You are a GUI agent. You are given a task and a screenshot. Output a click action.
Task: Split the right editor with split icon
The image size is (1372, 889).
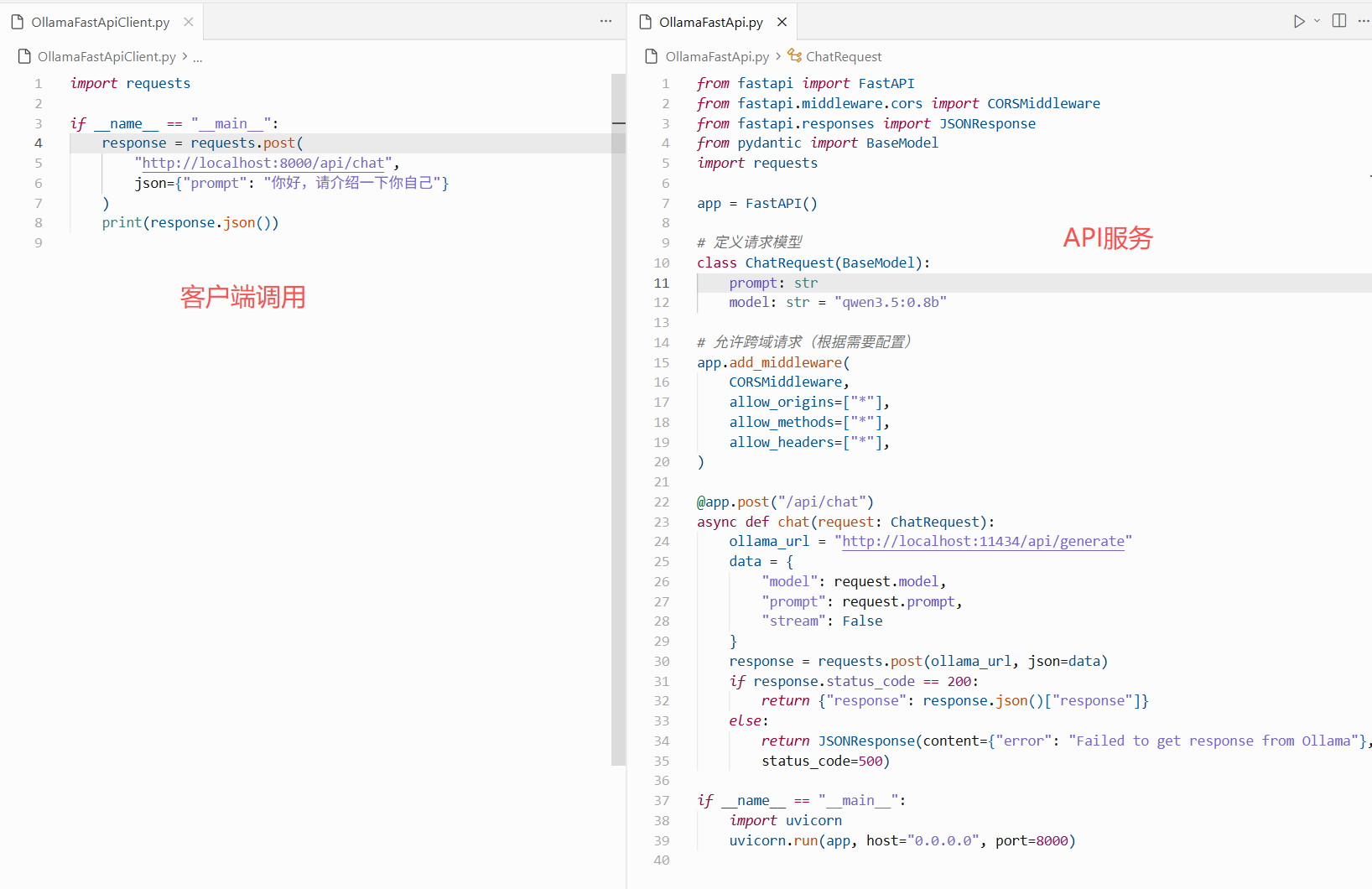tap(1339, 21)
